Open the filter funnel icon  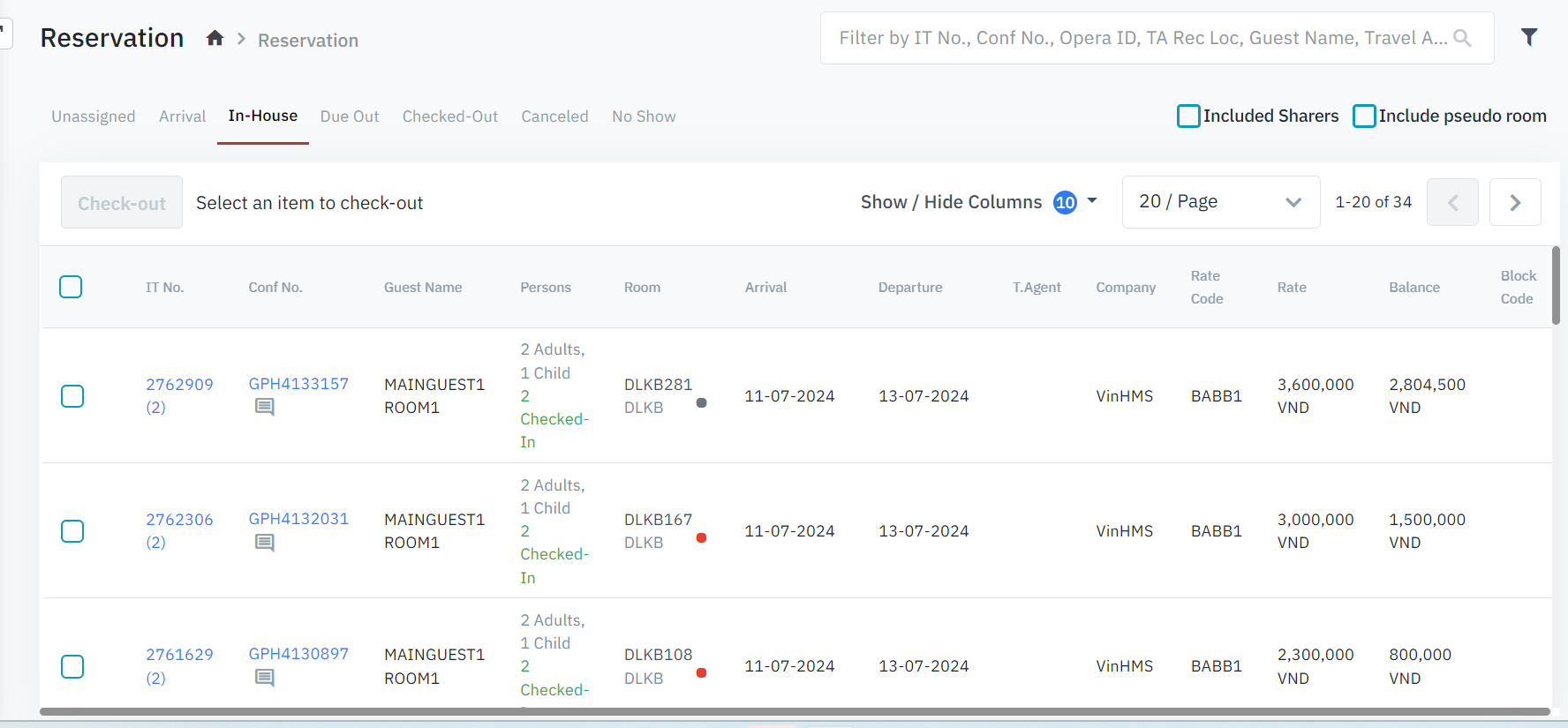(x=1529, y=37)
